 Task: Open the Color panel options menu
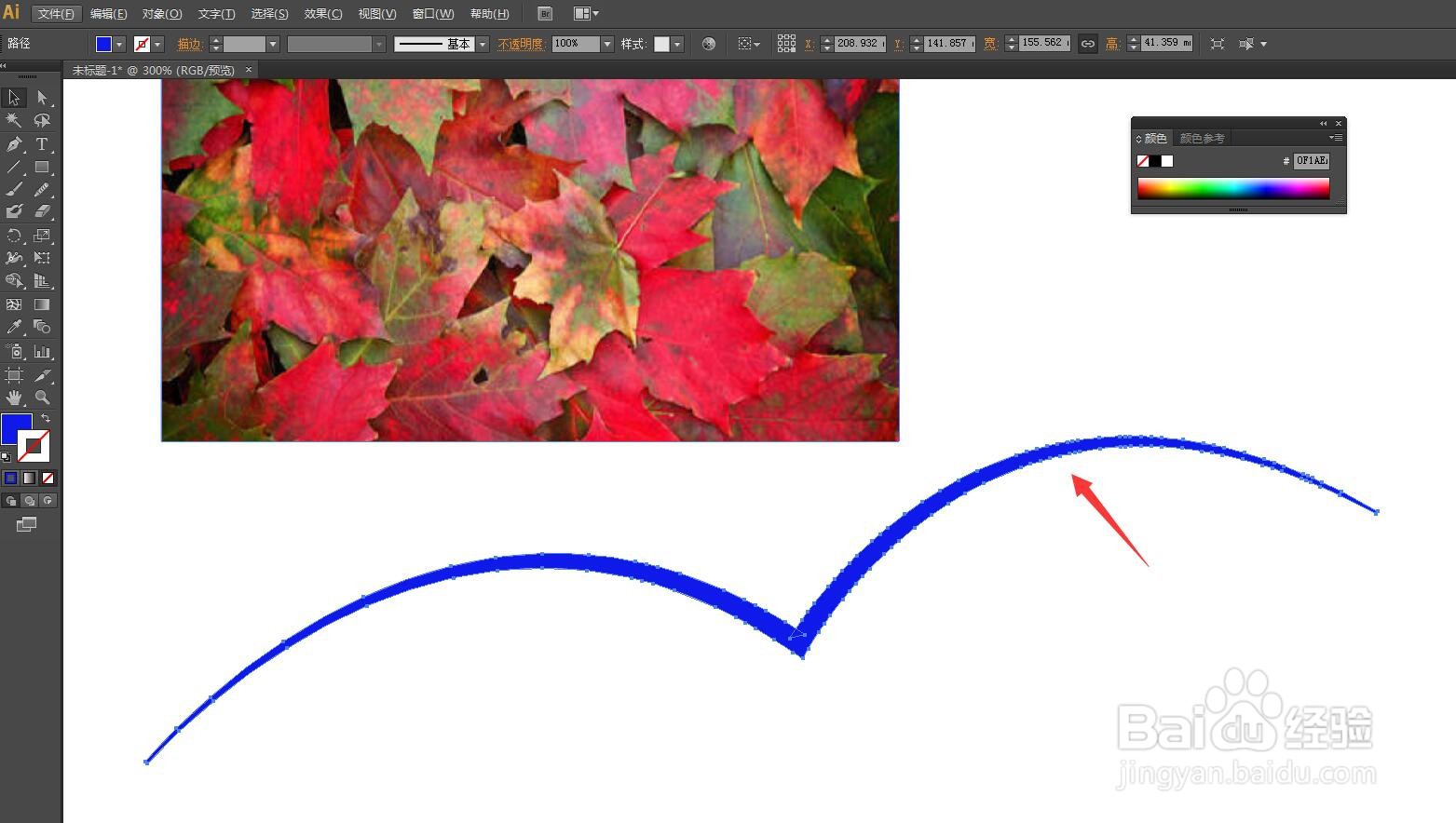tap(1336, 138)
